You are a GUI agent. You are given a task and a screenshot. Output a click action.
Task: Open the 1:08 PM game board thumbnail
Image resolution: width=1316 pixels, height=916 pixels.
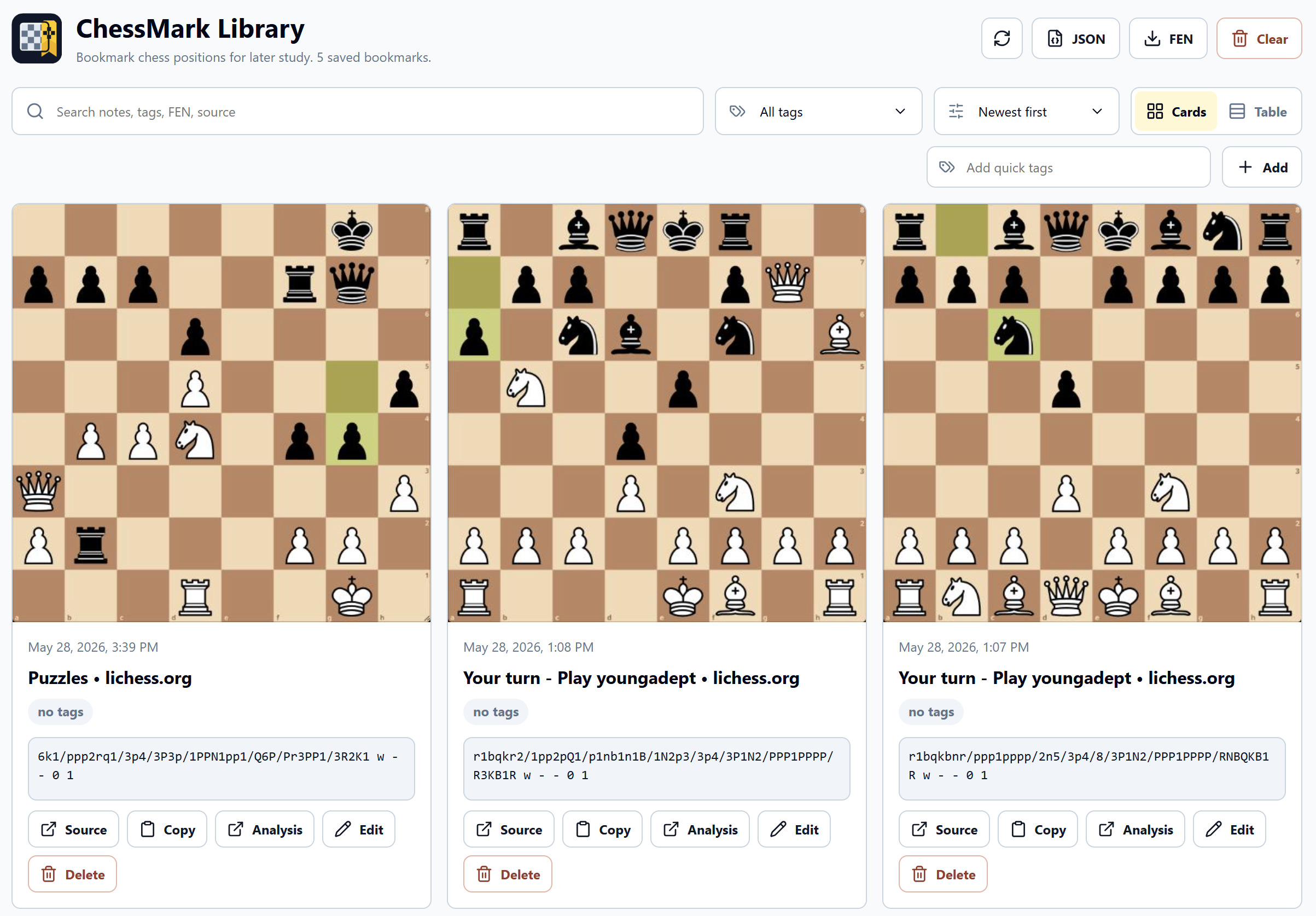click(656, 413)
